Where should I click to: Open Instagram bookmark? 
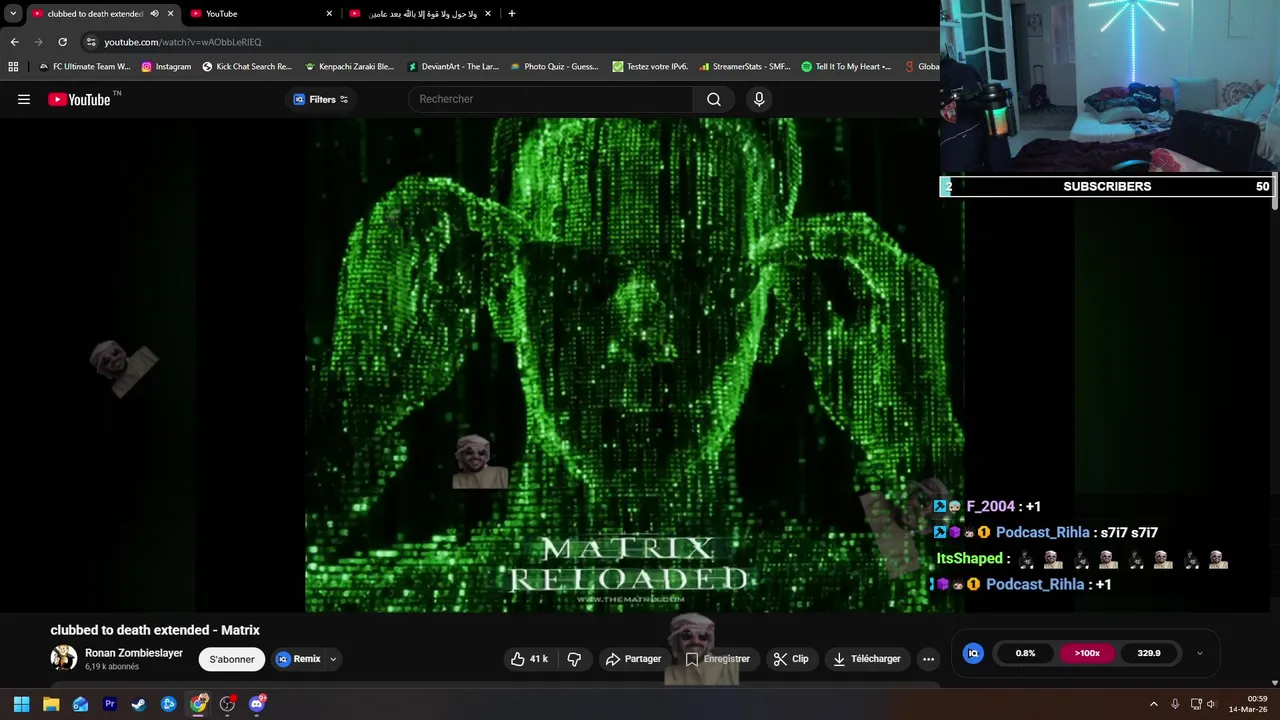(166, 67)
